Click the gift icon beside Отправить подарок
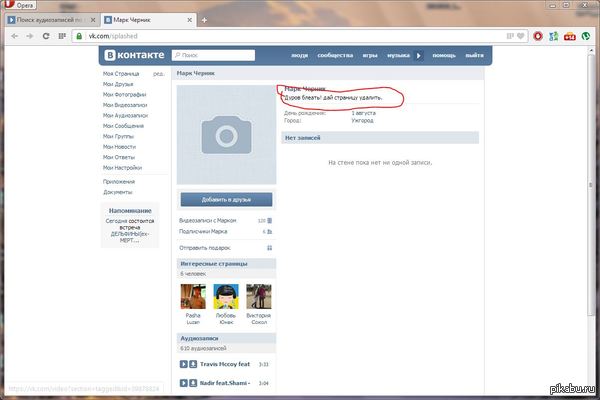600x400 pixels. pyautogui.click(x=269, y=247)
